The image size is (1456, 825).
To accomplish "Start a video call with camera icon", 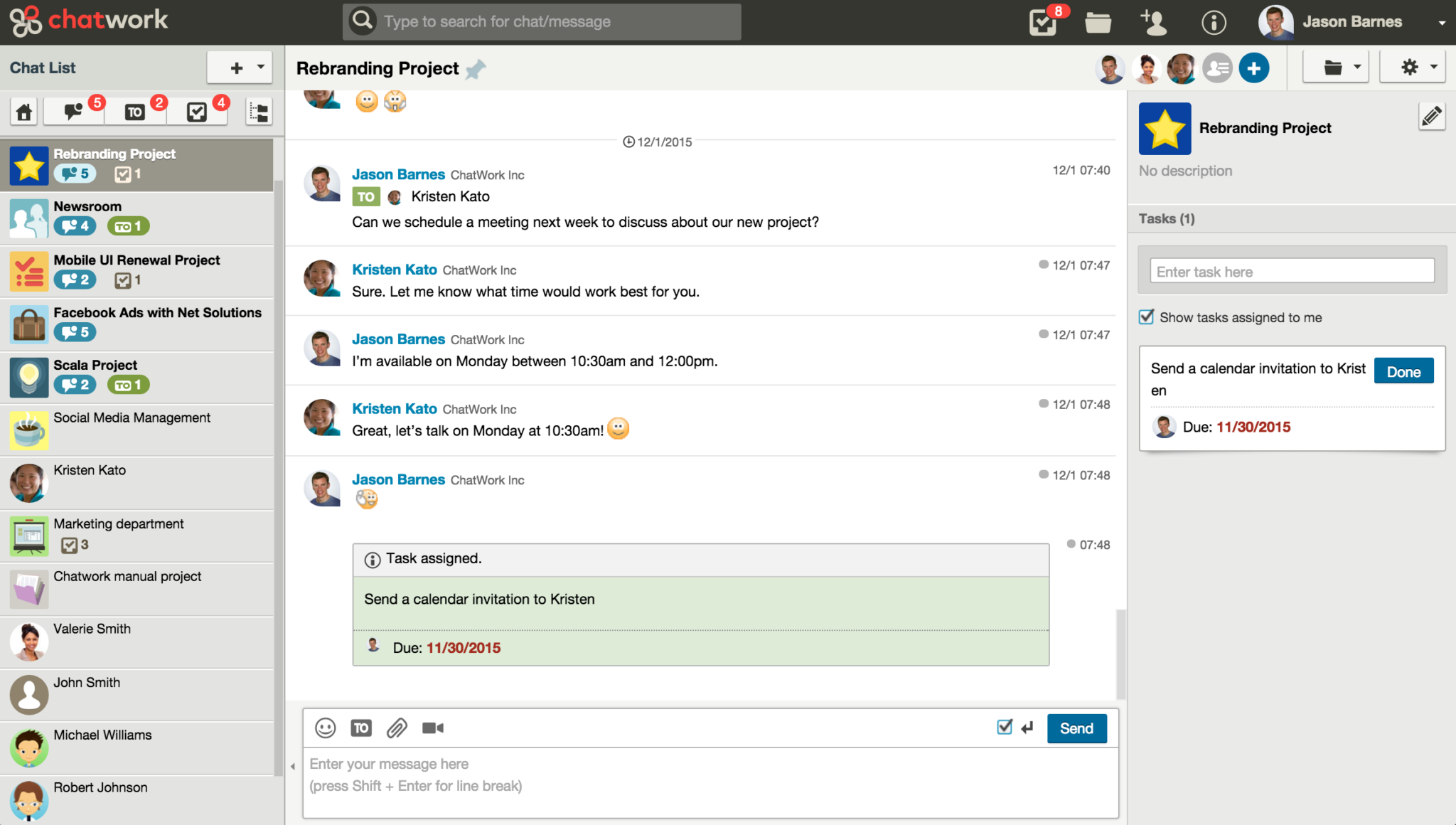I will 432,728.
